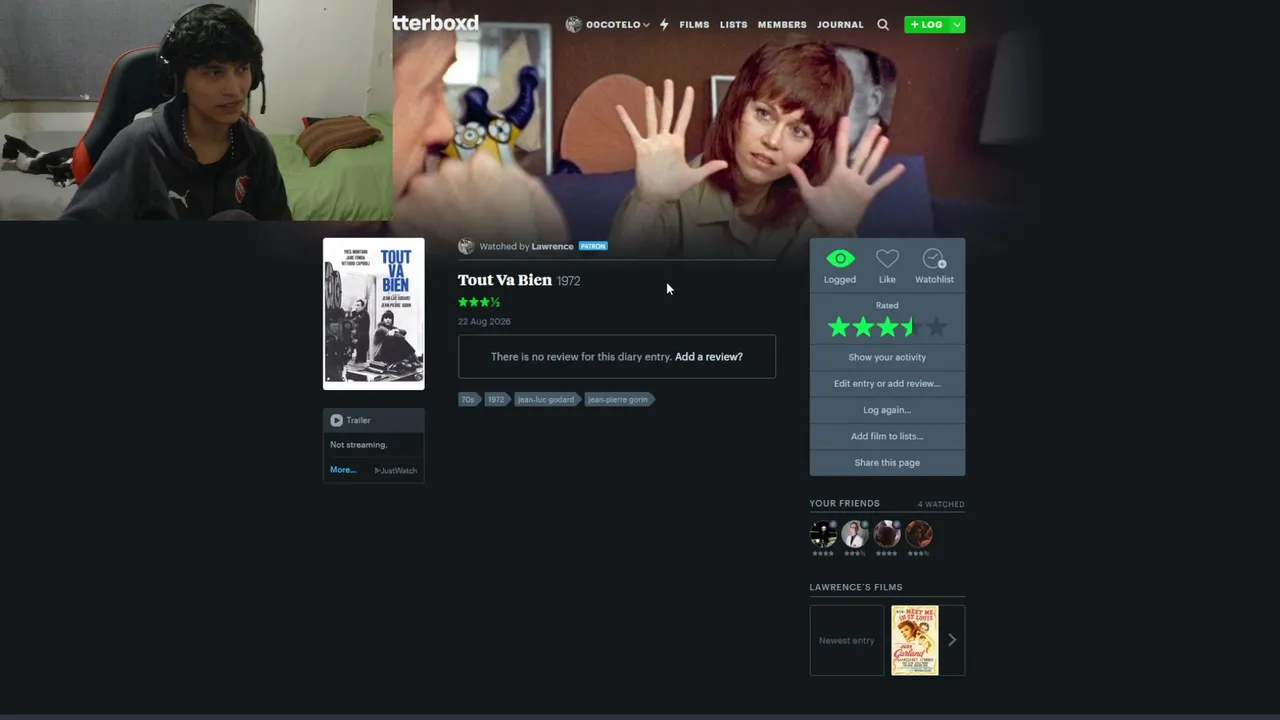Set rating to five stars in the Rated panel
The height and width of the screenshot is (720, 1280).
(x=935, y=327)
